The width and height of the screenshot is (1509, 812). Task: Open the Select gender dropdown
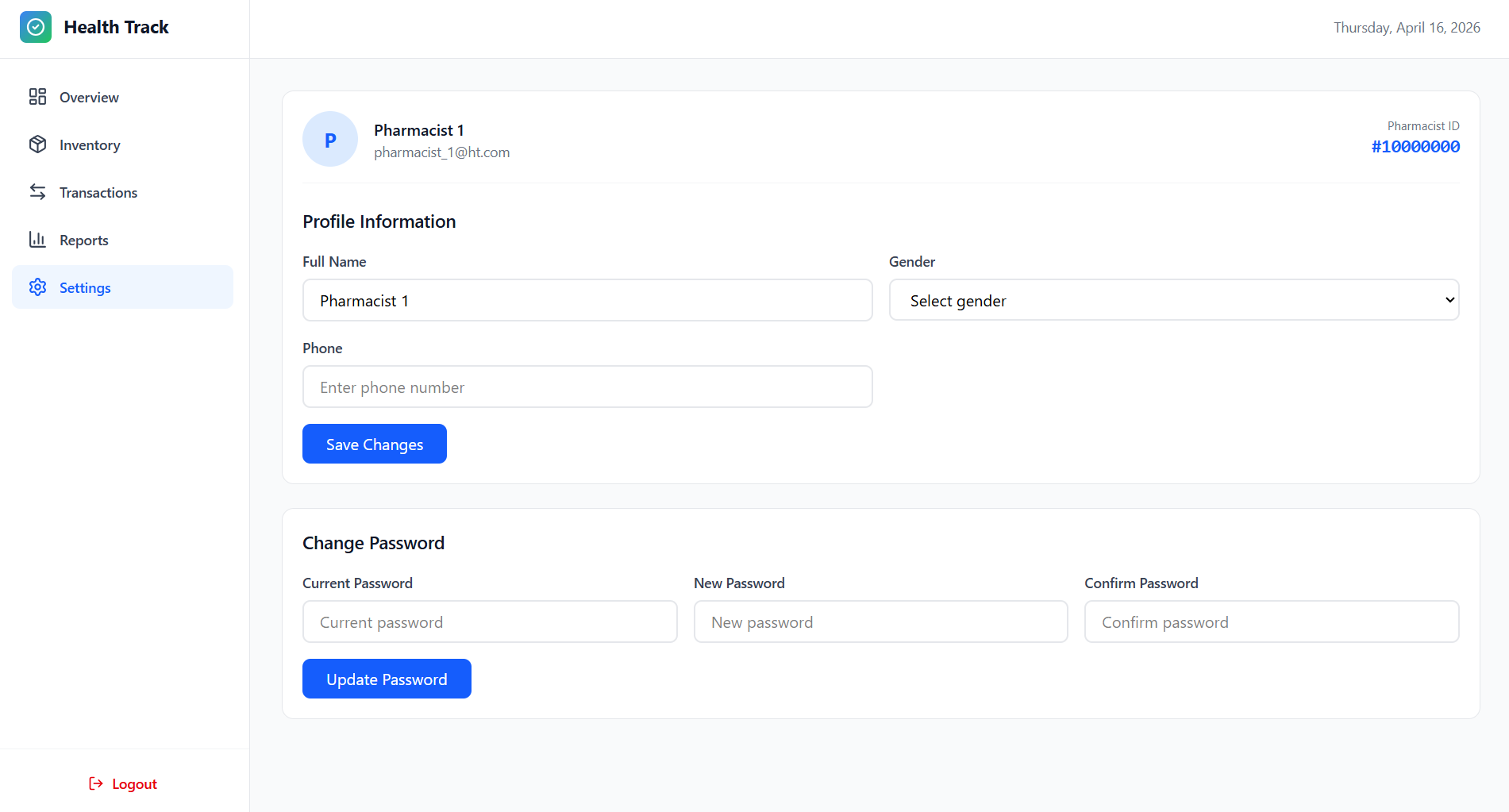click(1173, 300)
